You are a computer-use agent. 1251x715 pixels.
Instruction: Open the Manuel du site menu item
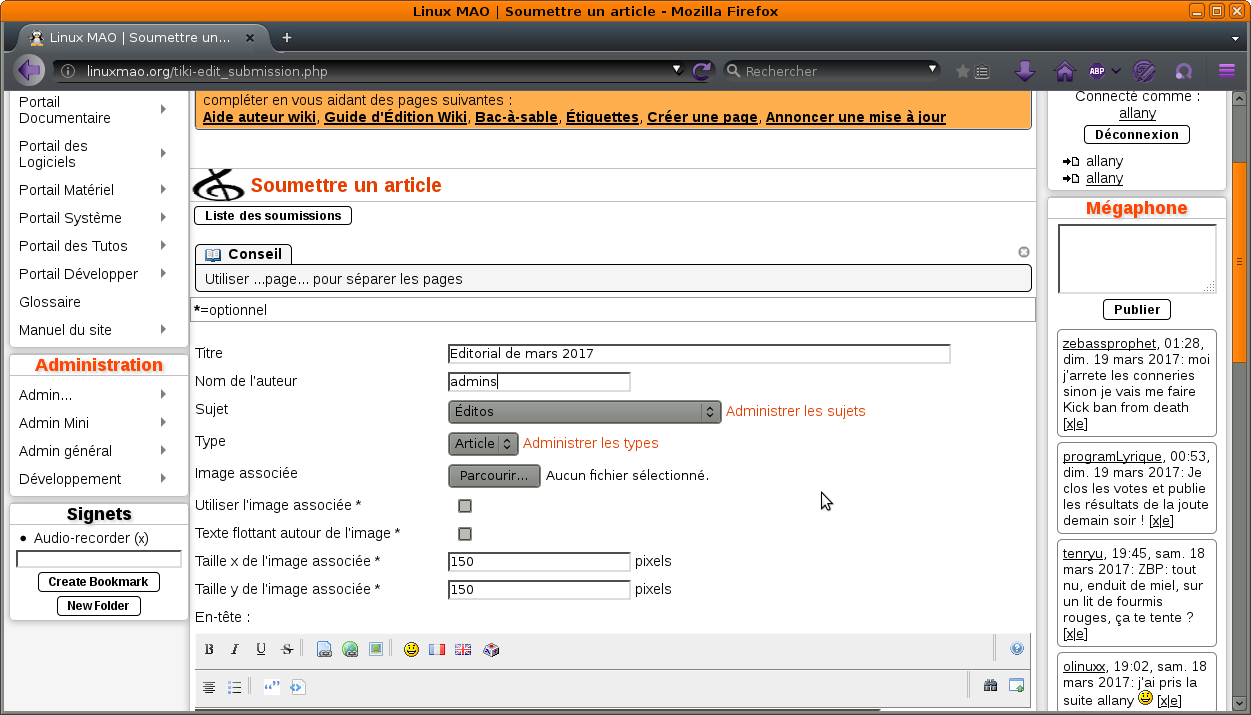65,330
